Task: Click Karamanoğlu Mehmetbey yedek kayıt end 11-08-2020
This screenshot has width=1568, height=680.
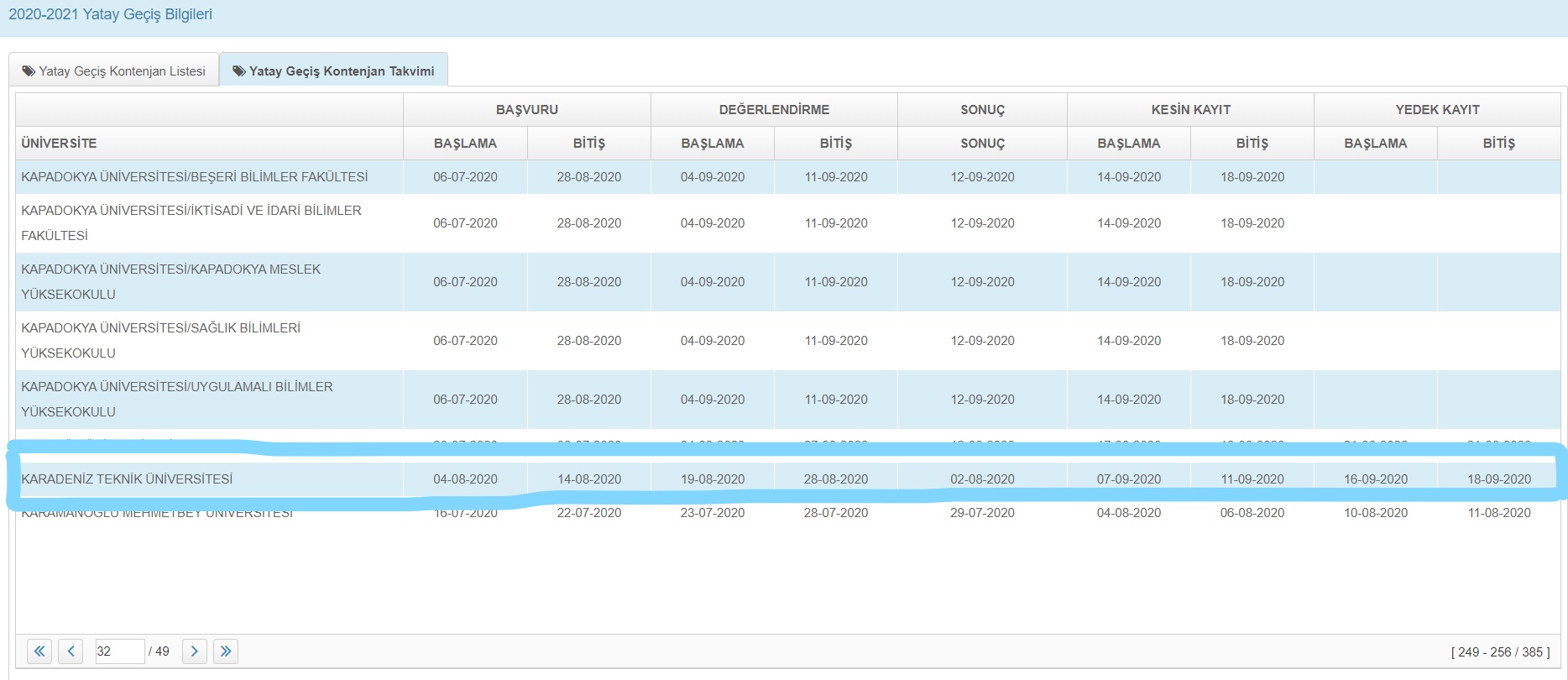Action: click(x=1499, y=513)
